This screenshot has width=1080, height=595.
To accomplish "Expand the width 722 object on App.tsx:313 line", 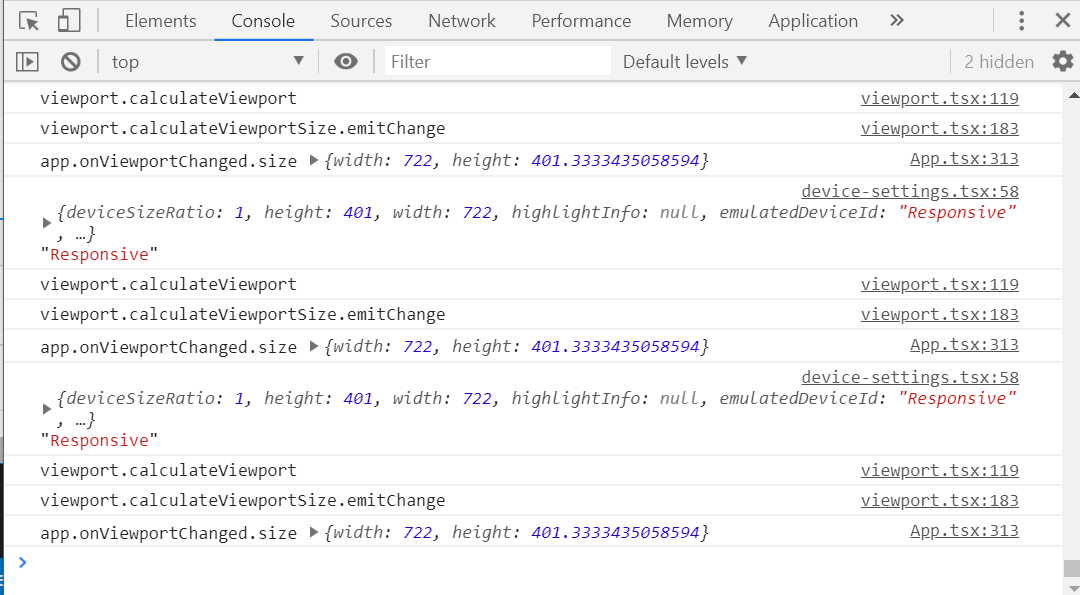I will point(313,158).
